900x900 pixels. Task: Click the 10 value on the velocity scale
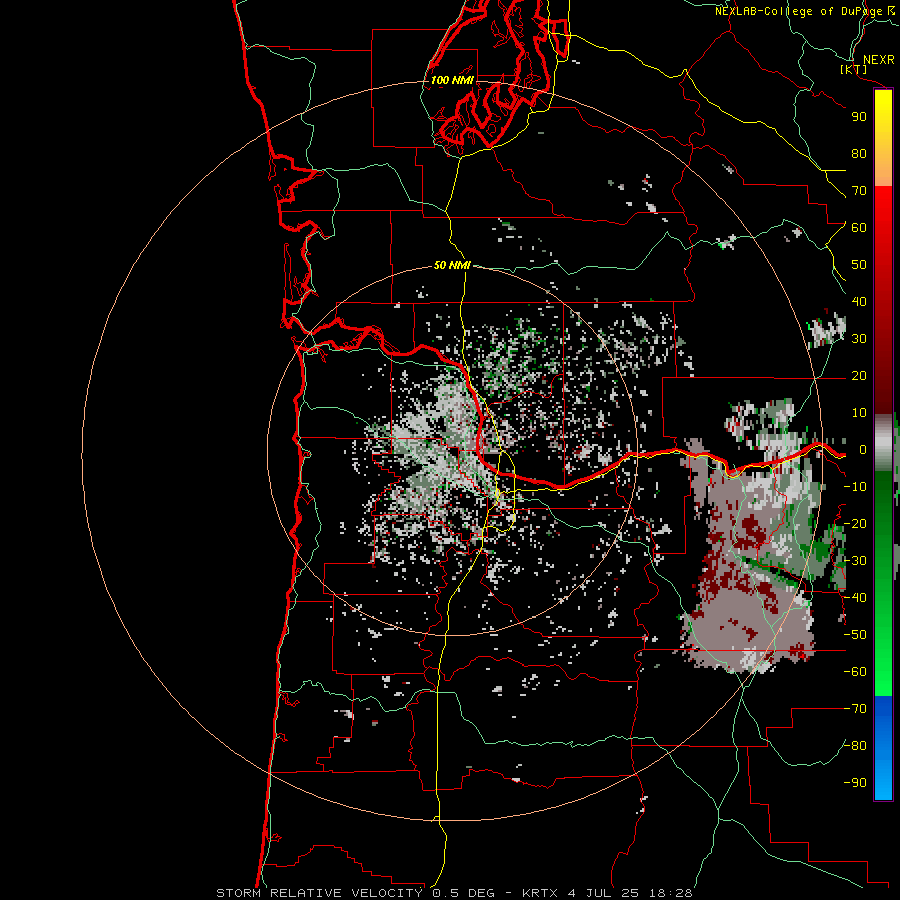[859, 413]
